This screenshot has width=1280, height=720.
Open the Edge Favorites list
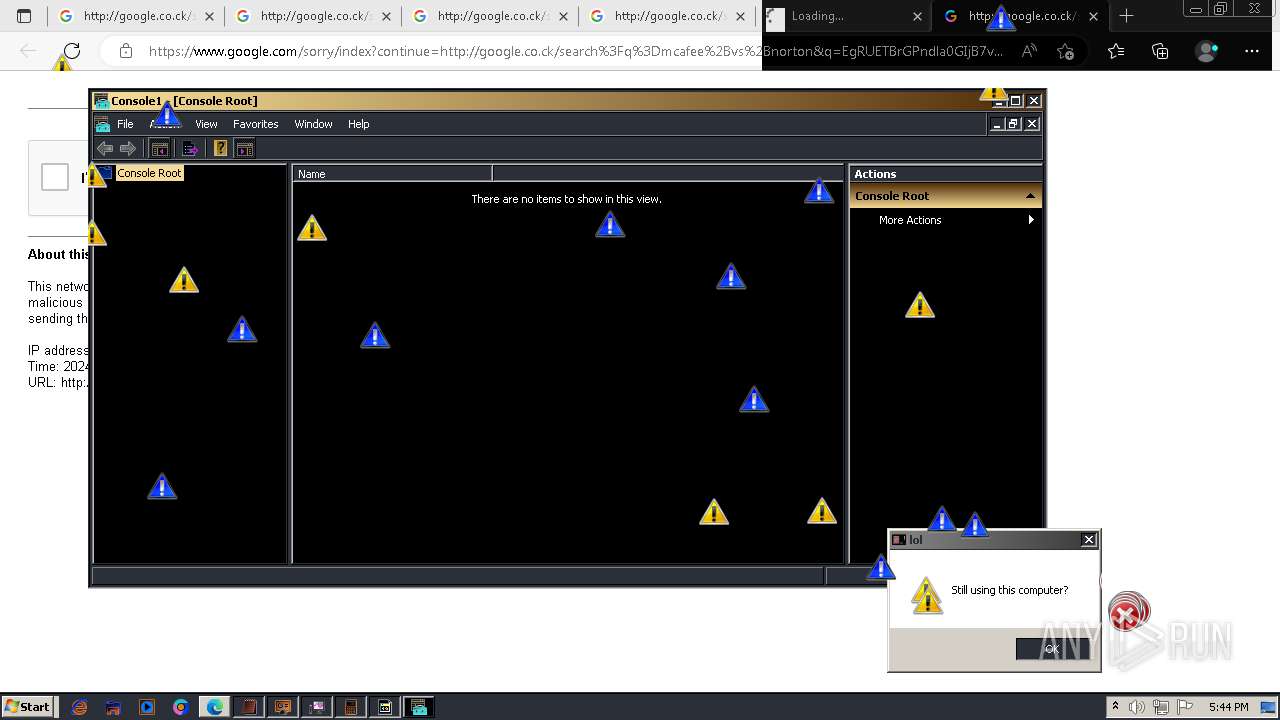[x=1116, y=51]
